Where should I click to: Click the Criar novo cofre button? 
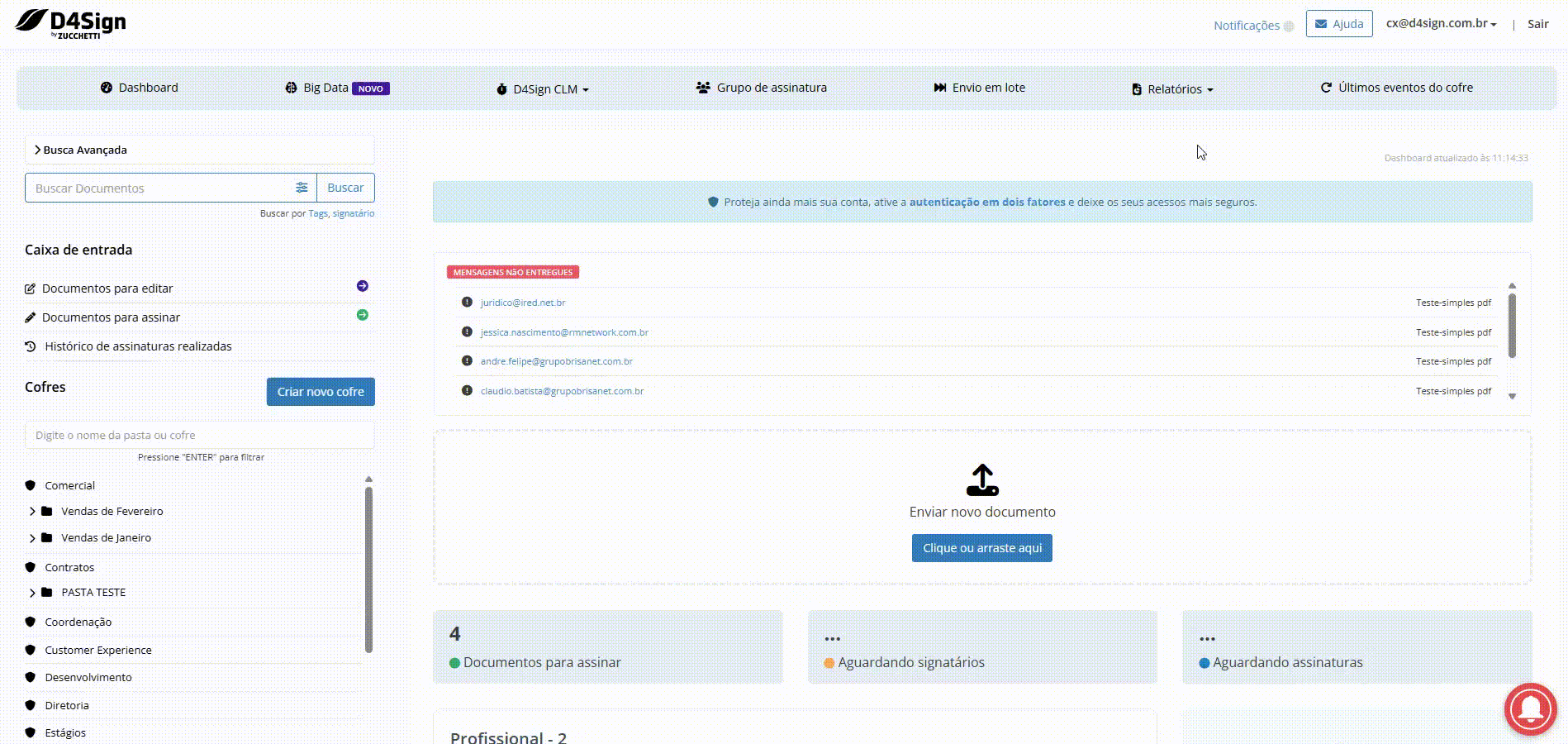[321, 392]
